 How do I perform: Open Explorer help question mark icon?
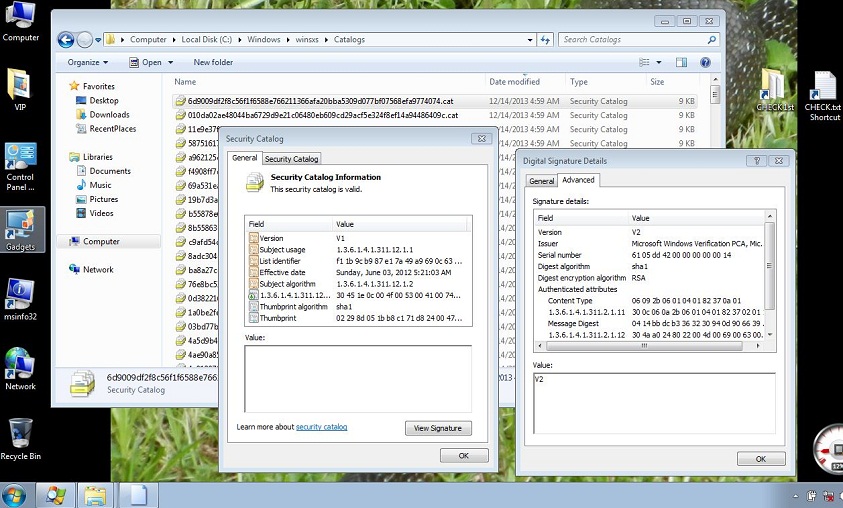tap(705, 62)
